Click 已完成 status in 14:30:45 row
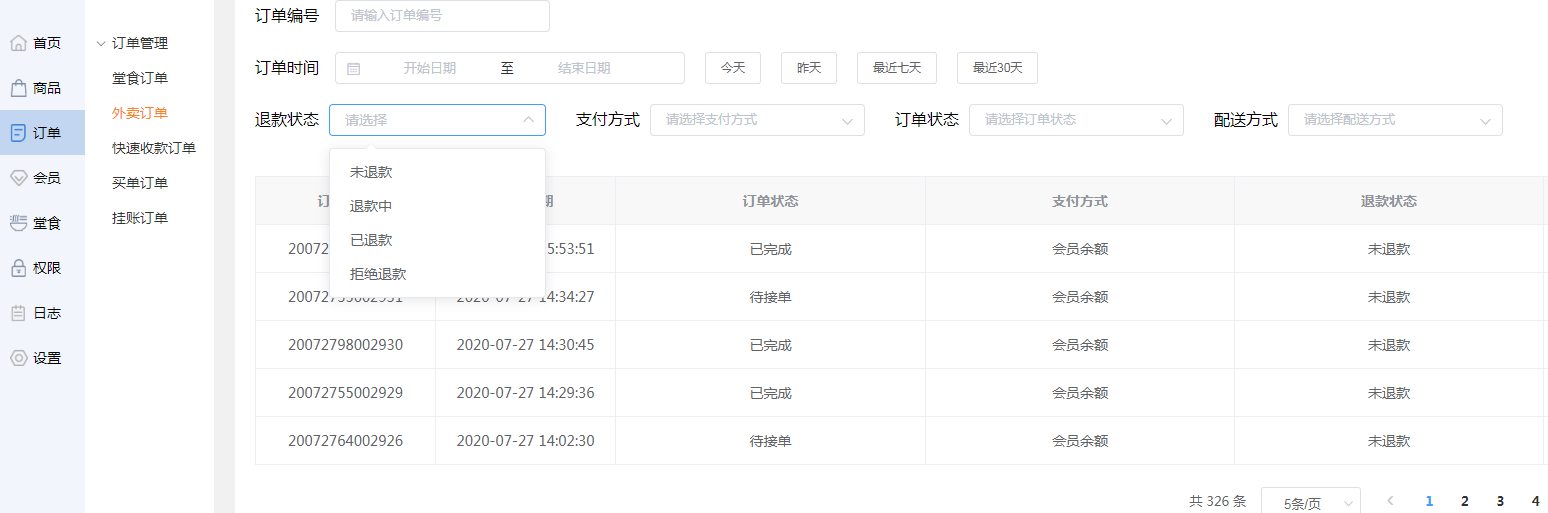Screen dimensions: 1548x513 [770, 345]
